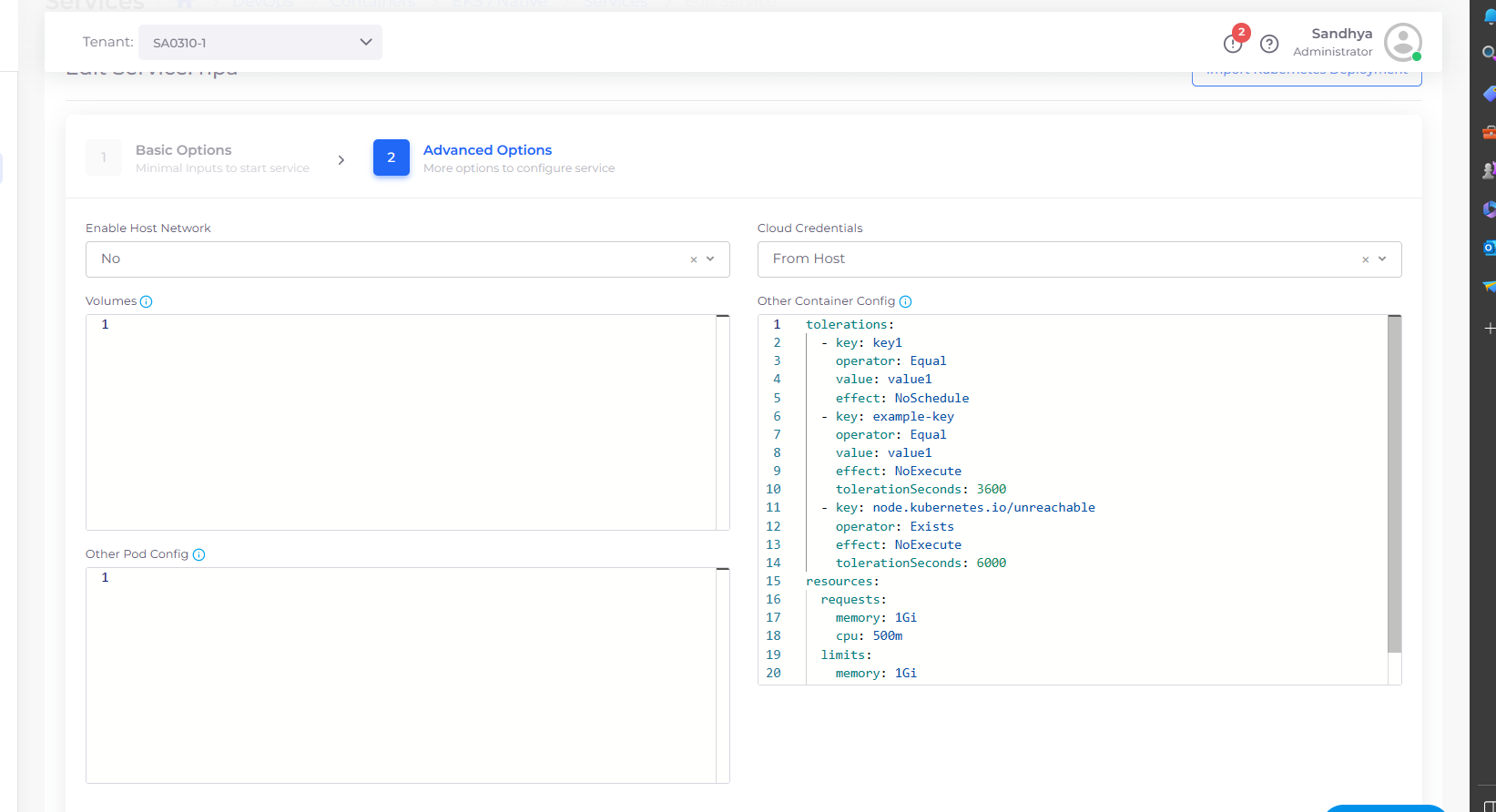Viewport: 1496px width, 812px height.
Task: Click the 'From Host' value field
Action: [x=809, y=259]
